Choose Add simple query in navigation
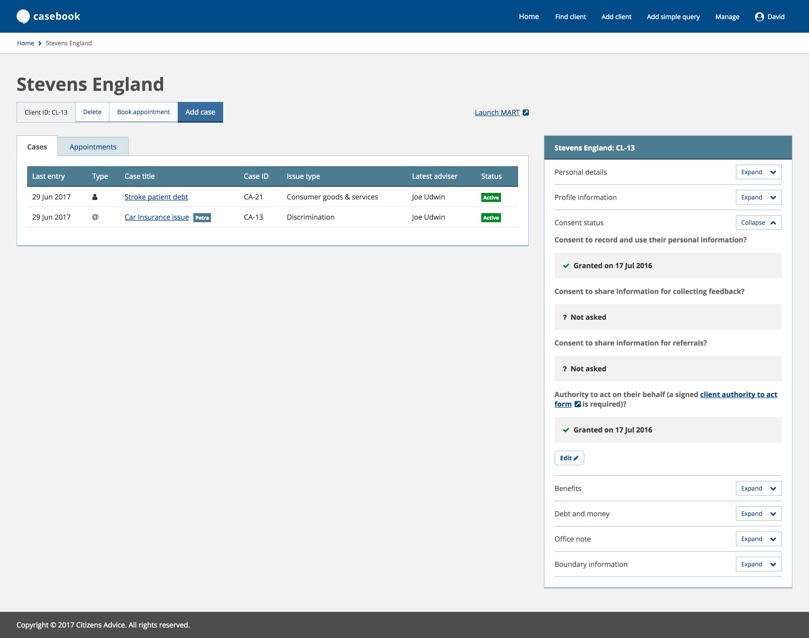 [x=673, y=17]
